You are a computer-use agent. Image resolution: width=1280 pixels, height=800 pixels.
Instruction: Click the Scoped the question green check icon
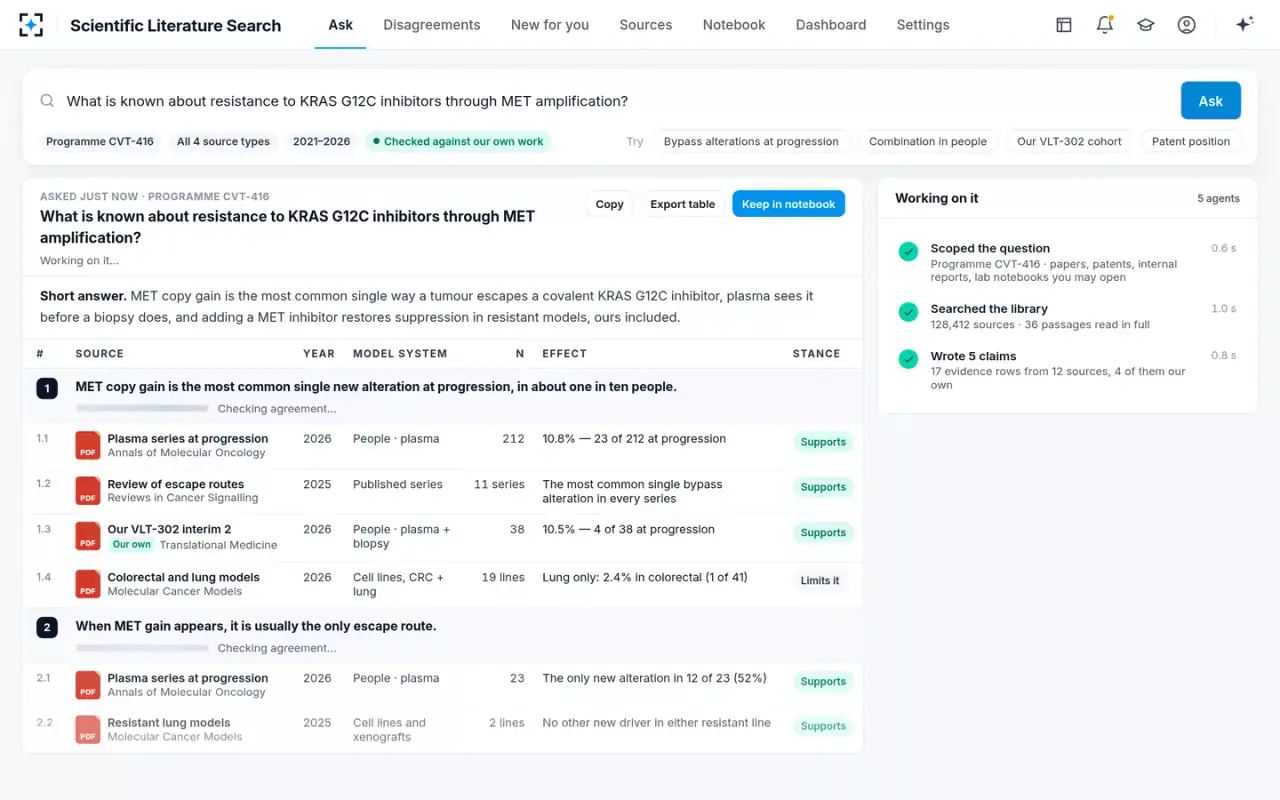tap(908, 252)
